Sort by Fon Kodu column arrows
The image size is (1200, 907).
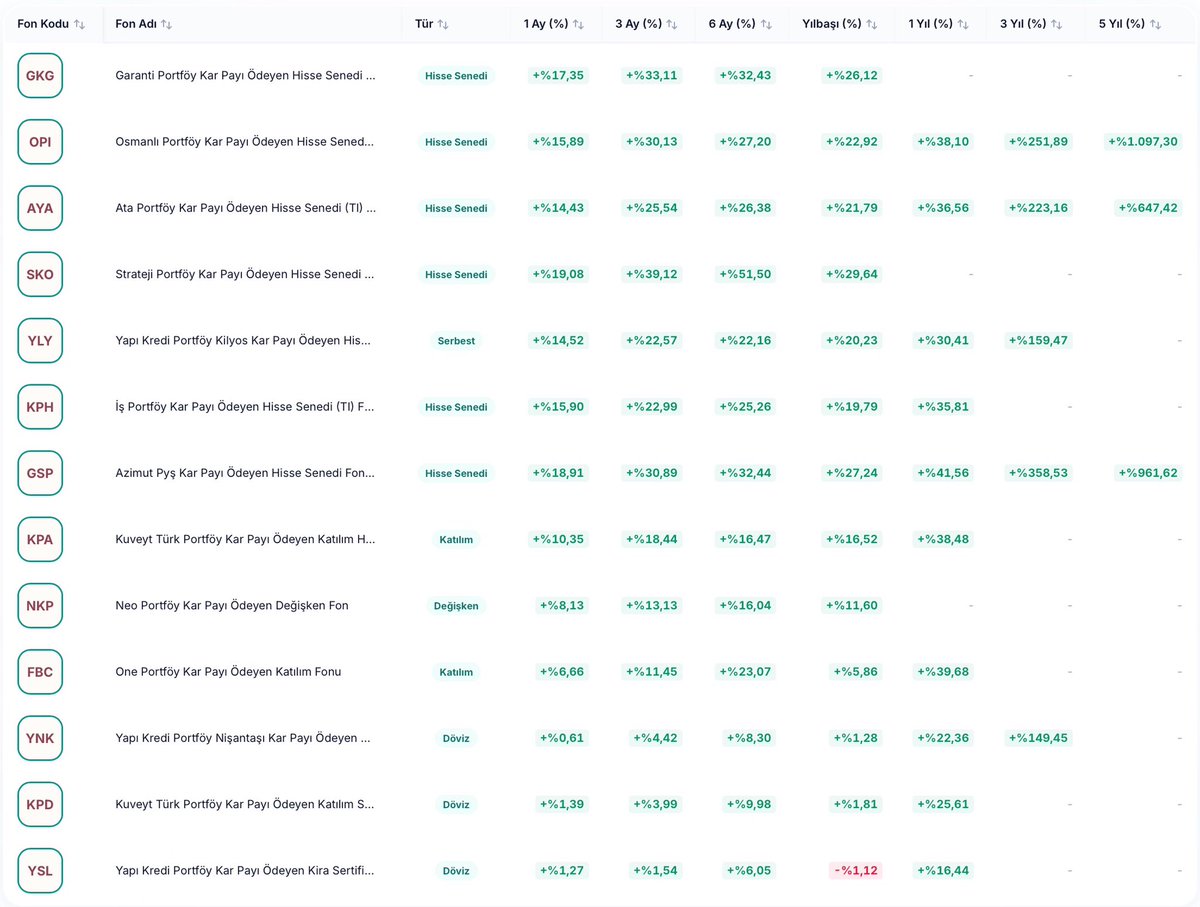pos(80,24)
